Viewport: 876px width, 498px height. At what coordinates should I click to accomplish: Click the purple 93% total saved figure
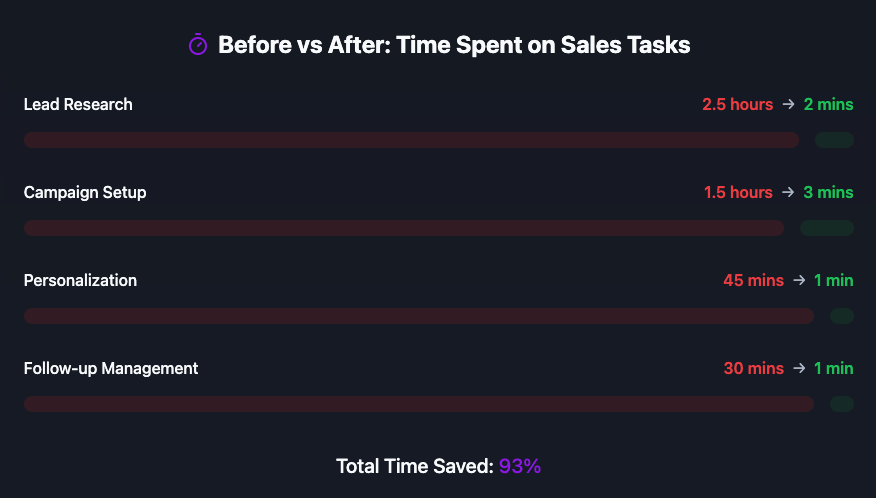(x=520, y=466)
